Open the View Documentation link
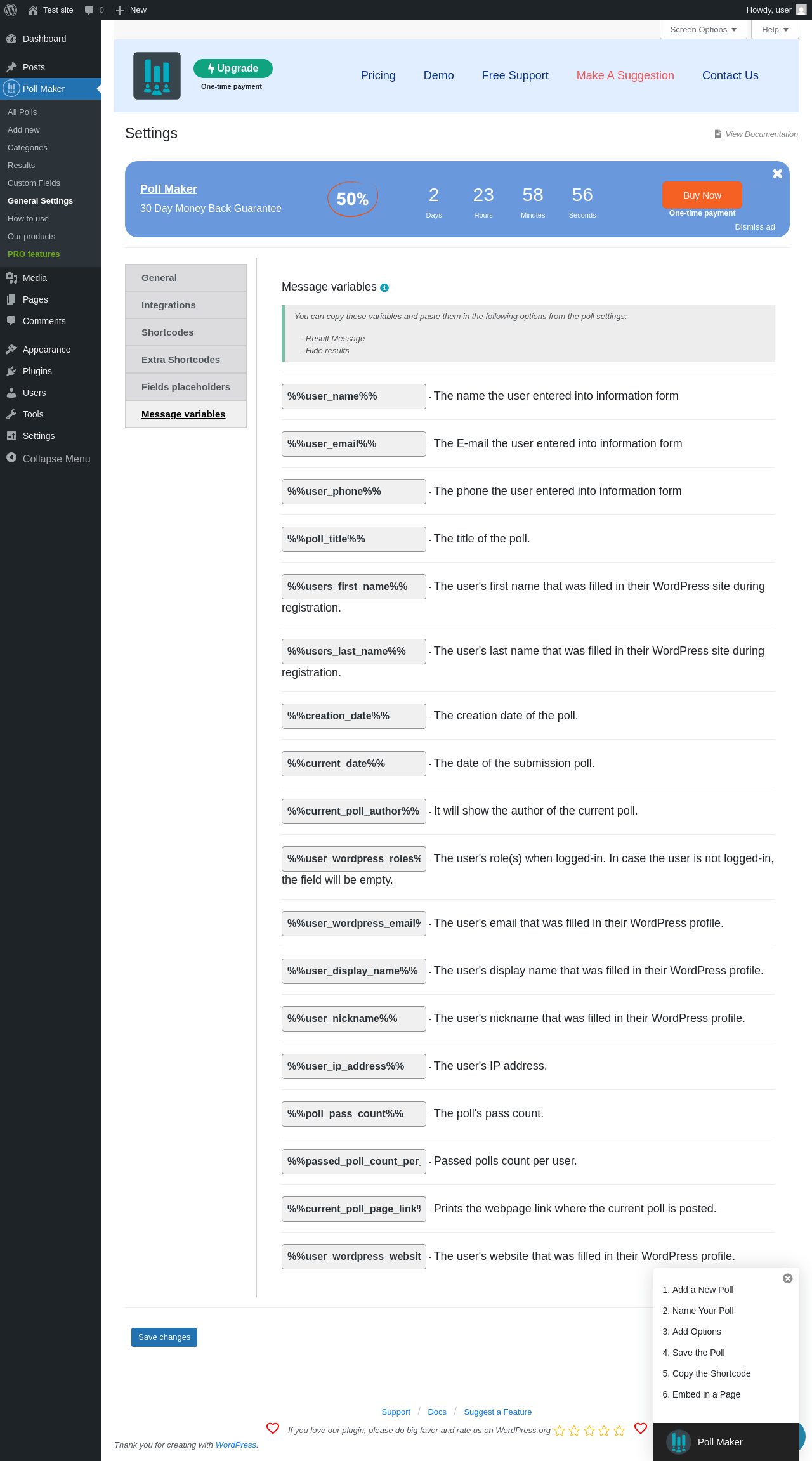Screen dimensions: 812x1461 (761, 134)
